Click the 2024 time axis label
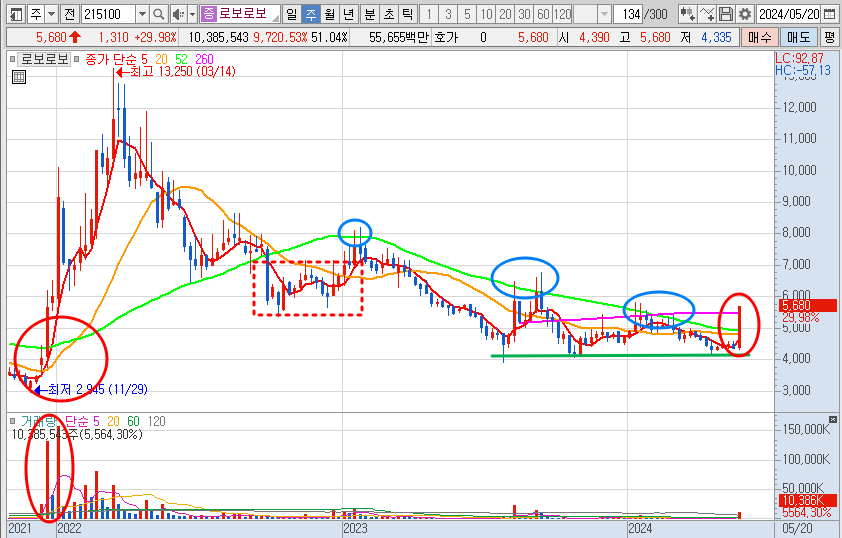 point(640,528)
